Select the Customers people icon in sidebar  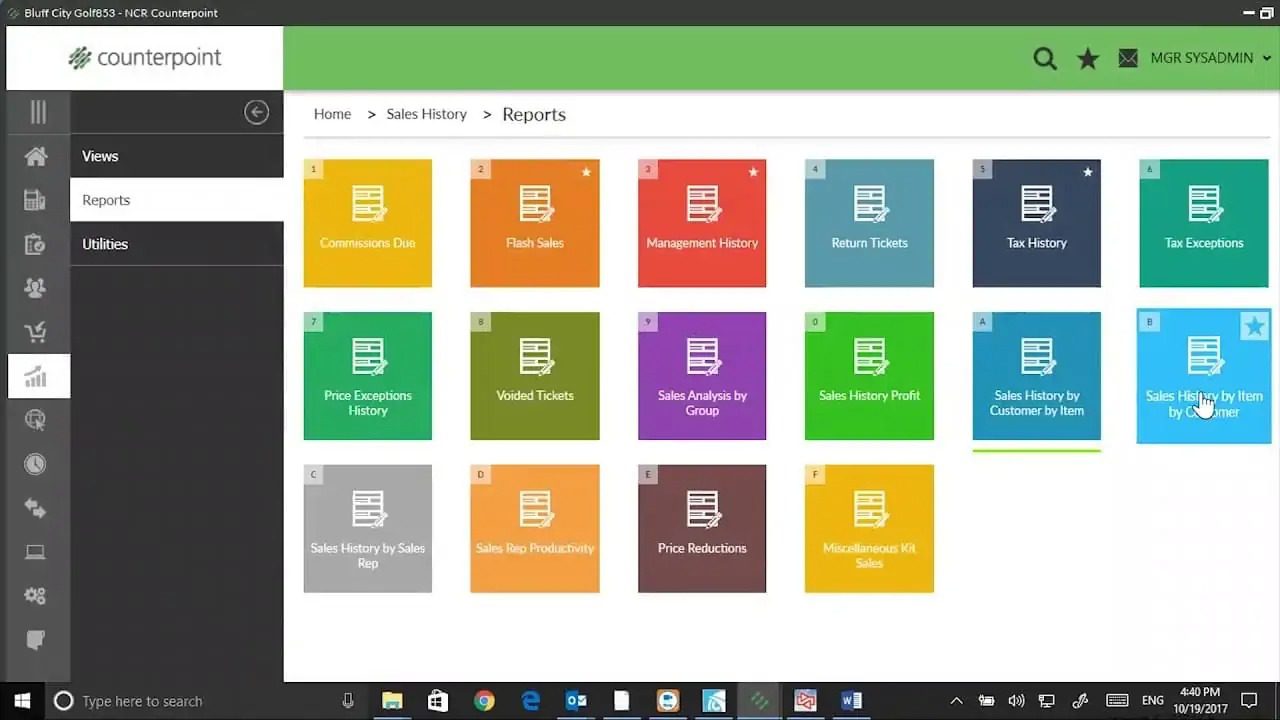(36, 288)
